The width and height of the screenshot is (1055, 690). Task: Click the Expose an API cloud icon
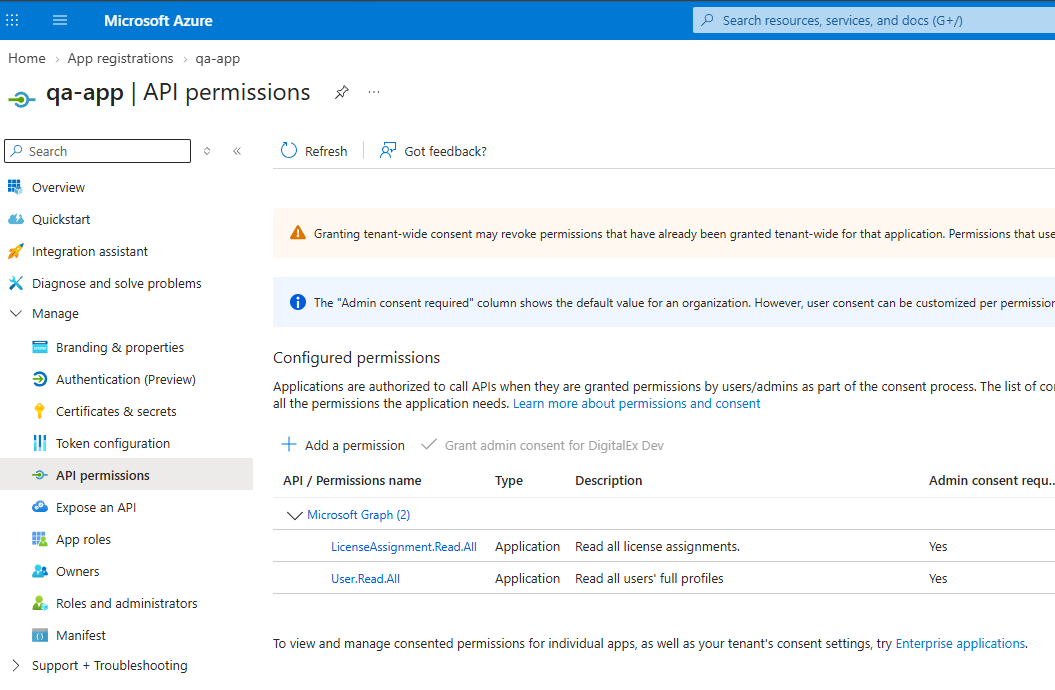[40, 507]
